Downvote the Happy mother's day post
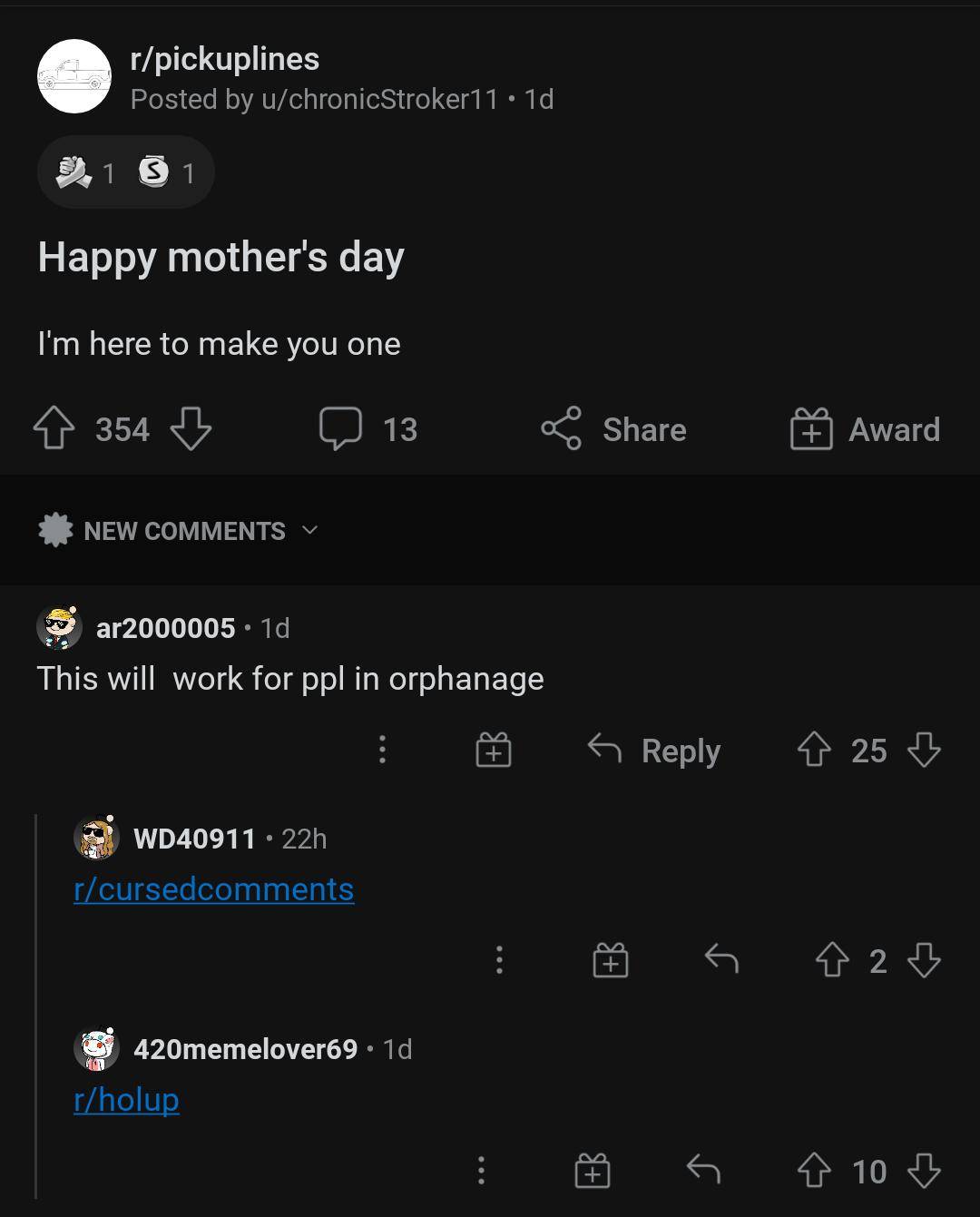 [x=191, y=429]
